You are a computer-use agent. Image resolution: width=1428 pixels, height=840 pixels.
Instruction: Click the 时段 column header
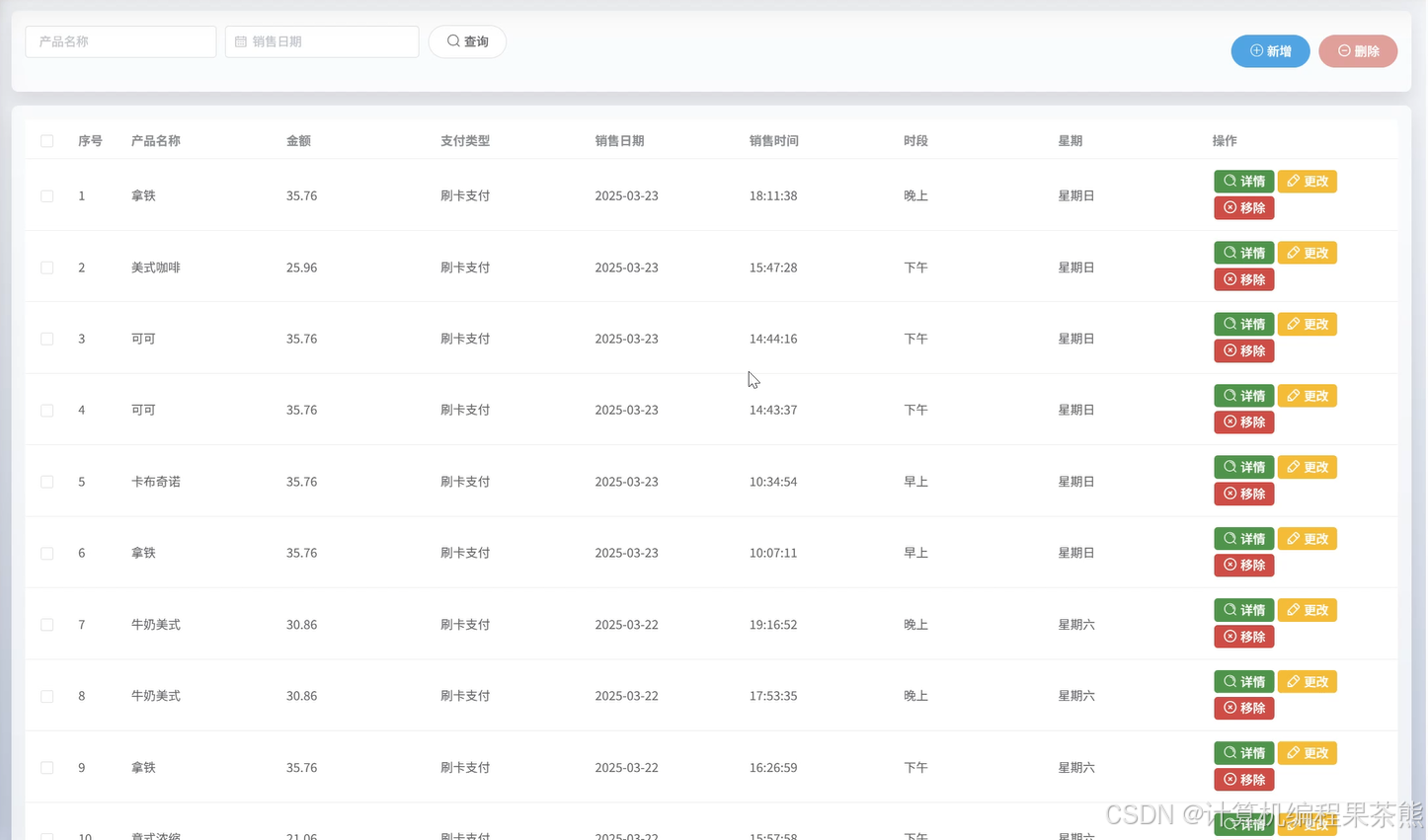(x=915, y=141)
